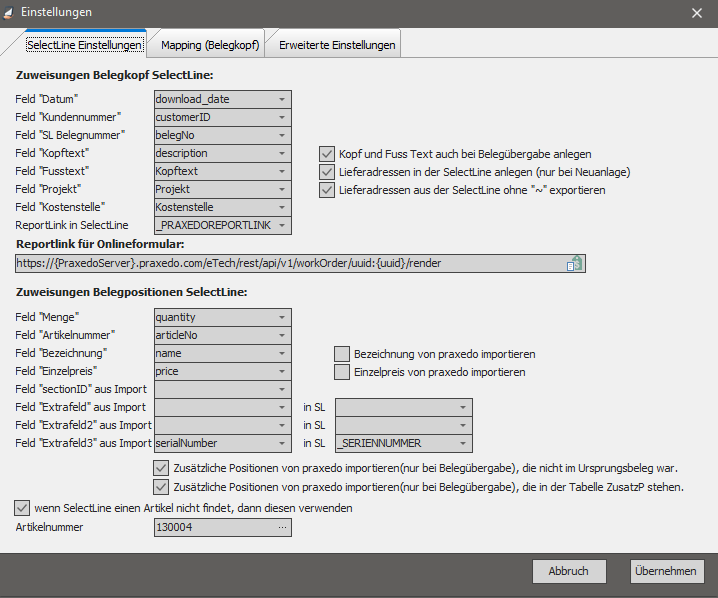Open Erweiterte Einstellungen tab
The image size is (718, 598).
337,45
